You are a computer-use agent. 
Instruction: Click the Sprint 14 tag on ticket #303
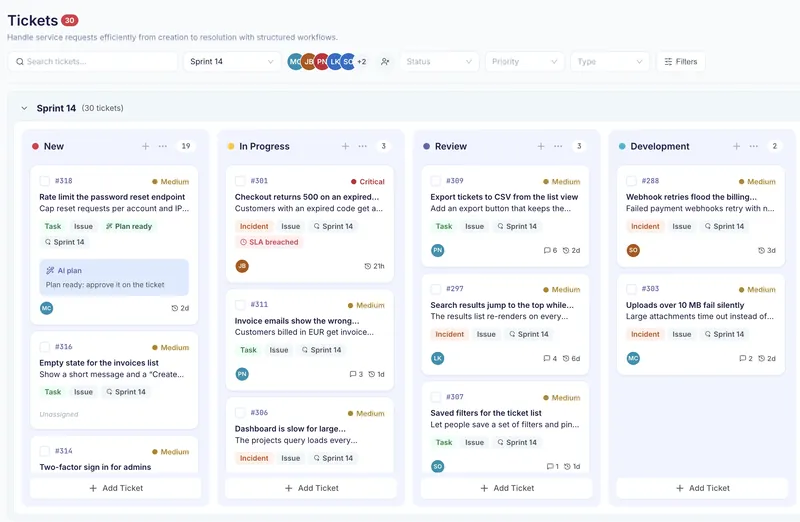(724, 334)
